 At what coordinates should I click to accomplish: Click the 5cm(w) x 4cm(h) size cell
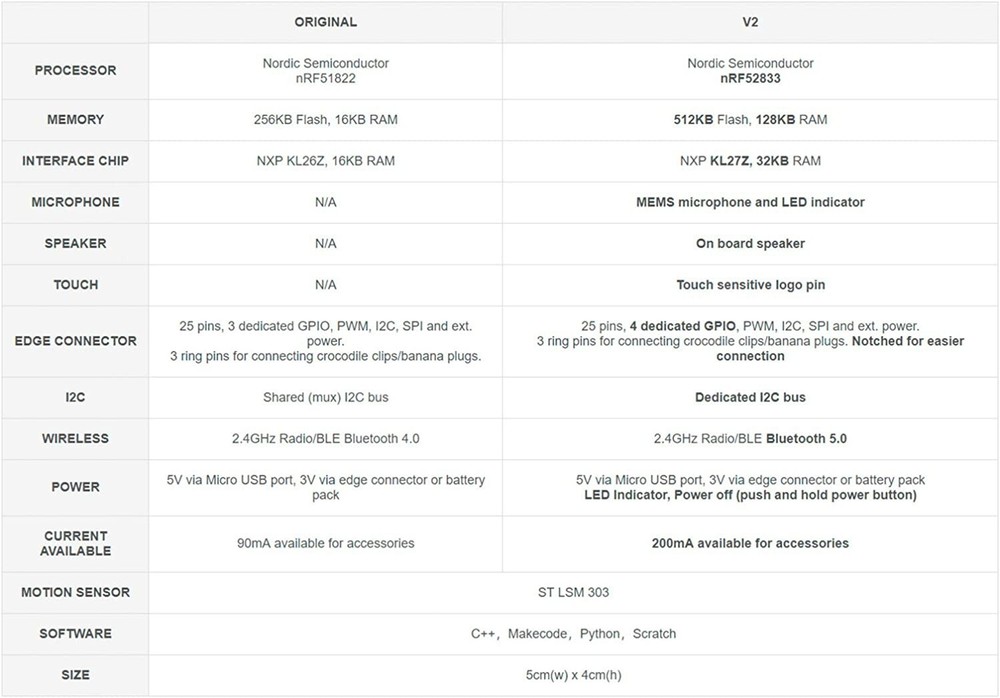coord(573,675)
